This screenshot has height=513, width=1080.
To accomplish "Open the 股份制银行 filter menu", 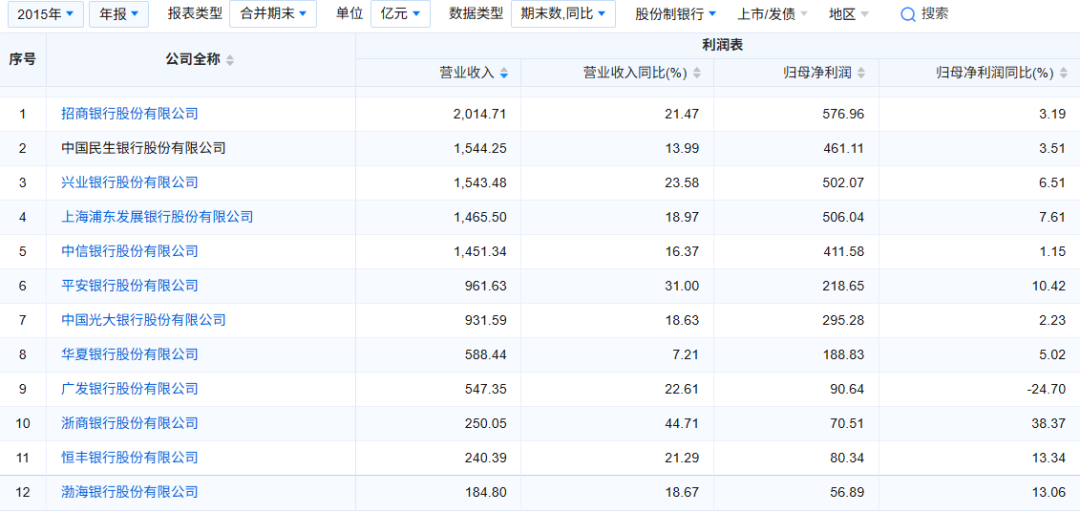I will (x=676, y=14).
